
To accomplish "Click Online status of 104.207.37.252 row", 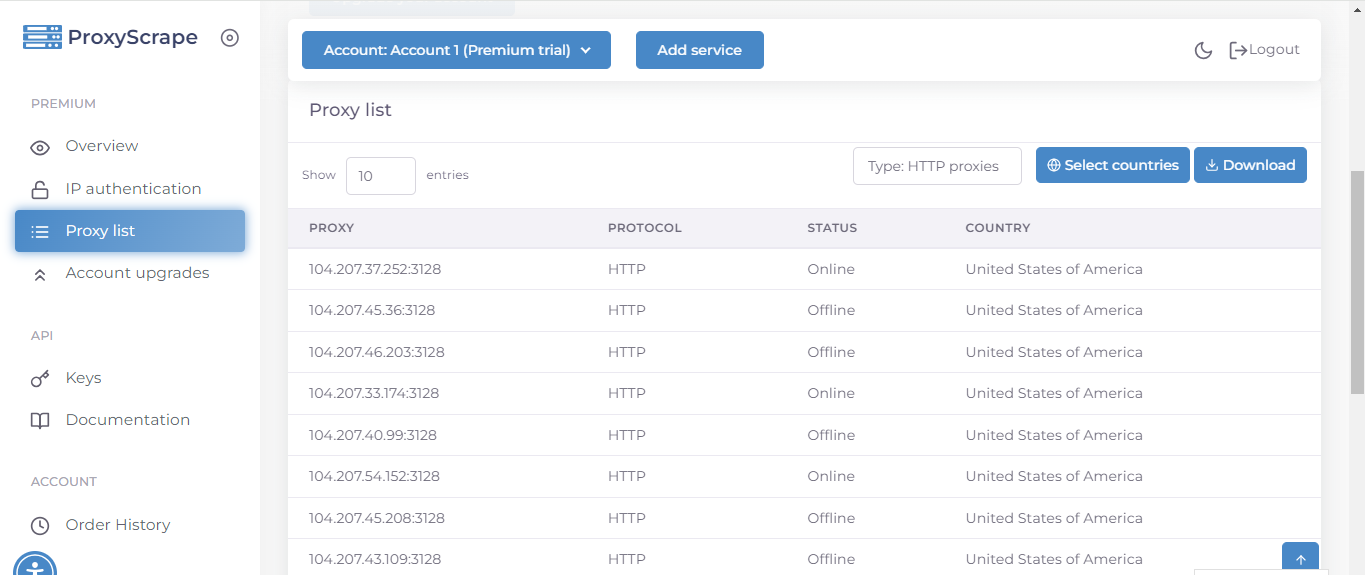I will tap(831, 269).
